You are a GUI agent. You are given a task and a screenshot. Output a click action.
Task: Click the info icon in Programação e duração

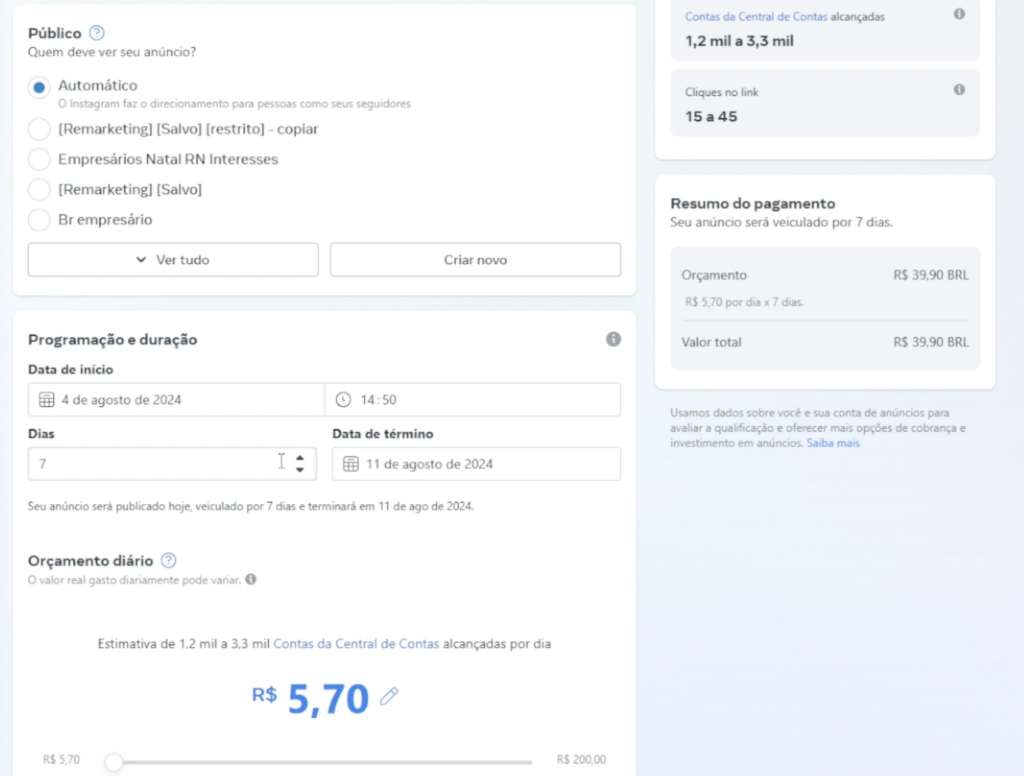pos(613,339)
